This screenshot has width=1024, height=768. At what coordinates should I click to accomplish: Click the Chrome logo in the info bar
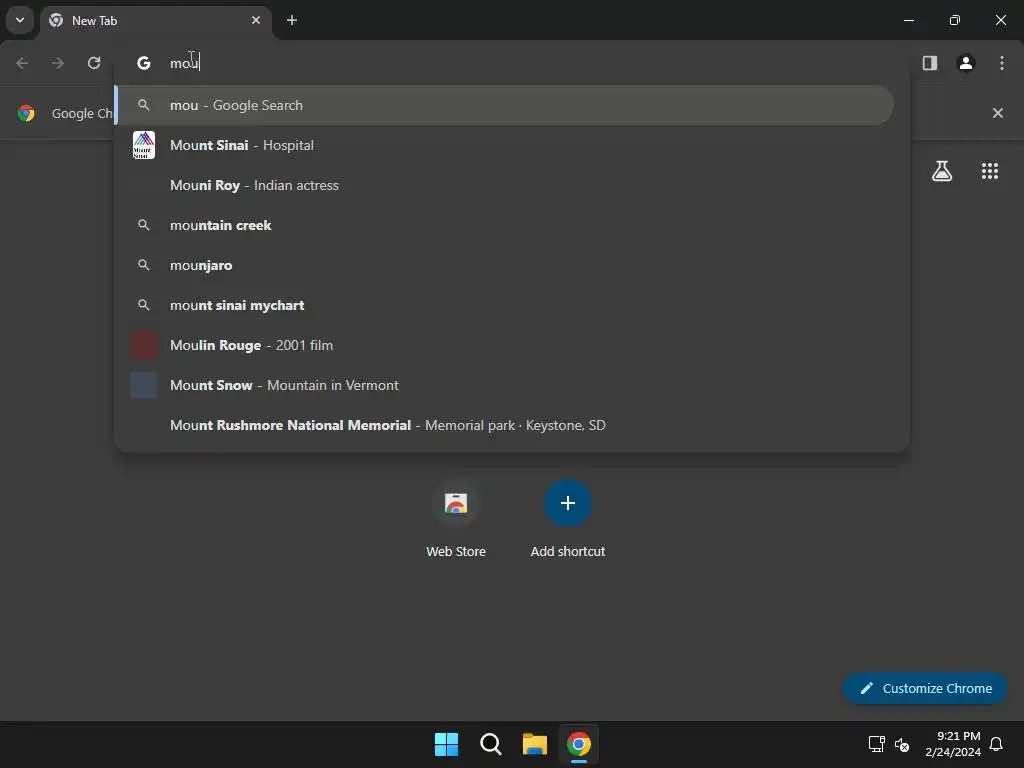point(26,113)
